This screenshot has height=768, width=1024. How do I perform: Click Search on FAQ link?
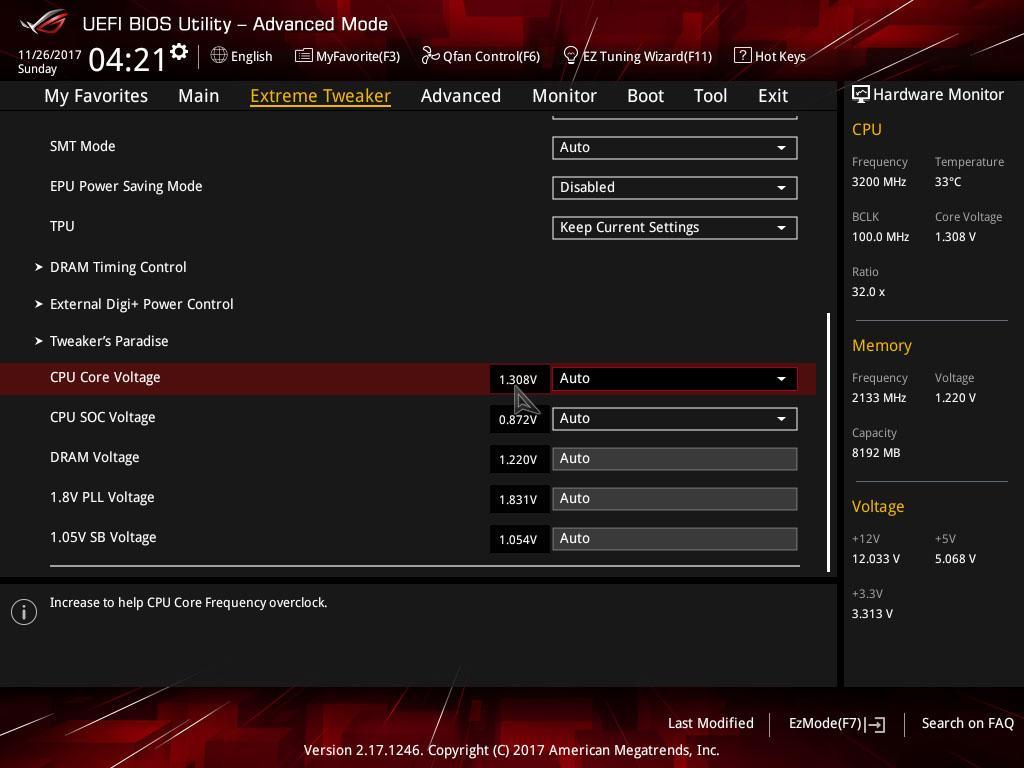pos(967,724)
